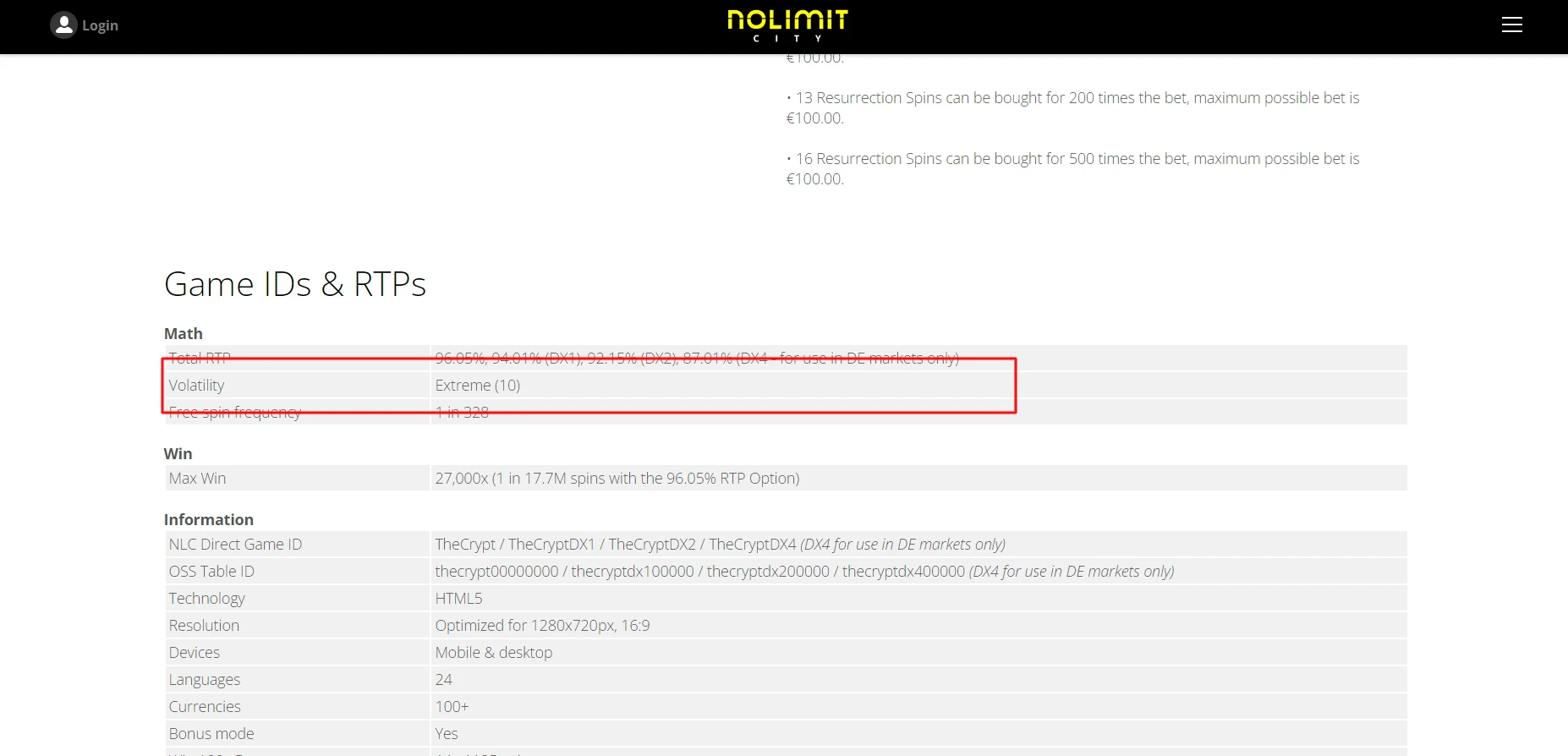The image size is (1568, 756).
Task: Click the Bonus mode Yes value
Action: (x=447, y=733)
